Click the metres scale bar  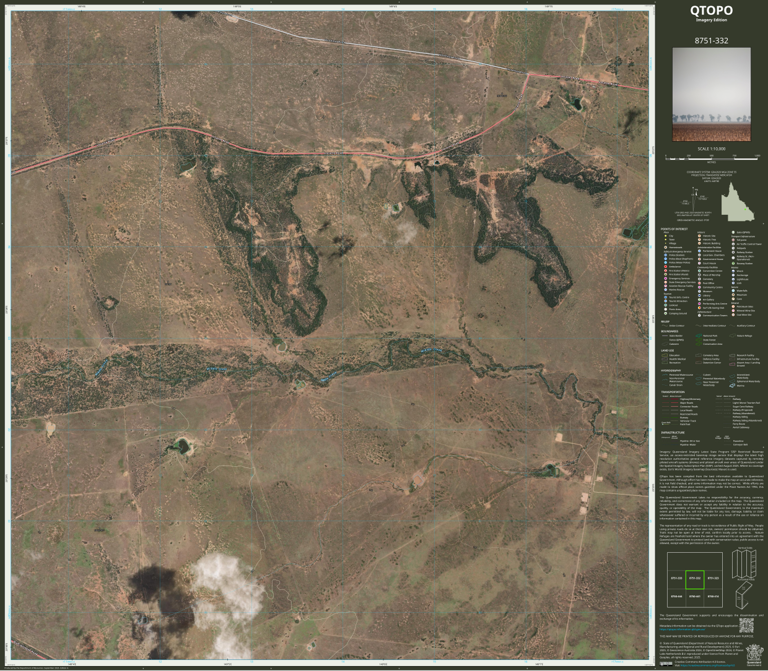[712, 158]
